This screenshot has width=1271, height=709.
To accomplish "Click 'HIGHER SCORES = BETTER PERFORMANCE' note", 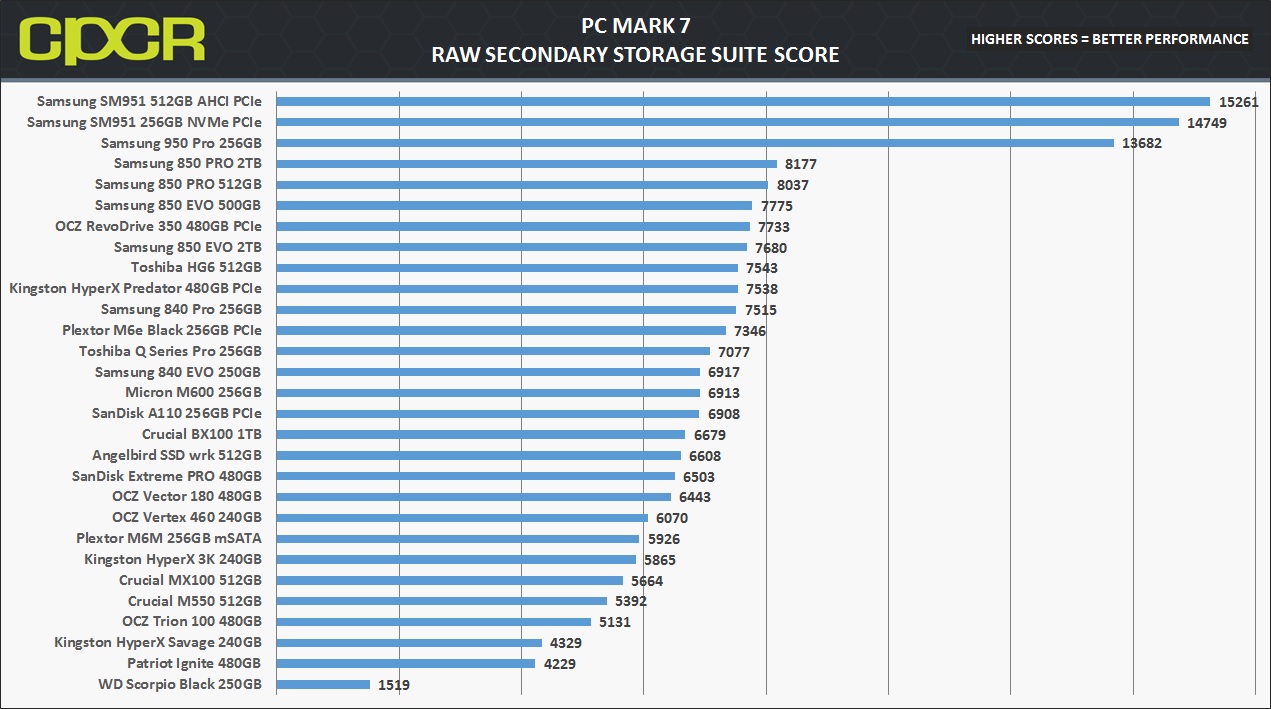I will (x=1110, y=39).
